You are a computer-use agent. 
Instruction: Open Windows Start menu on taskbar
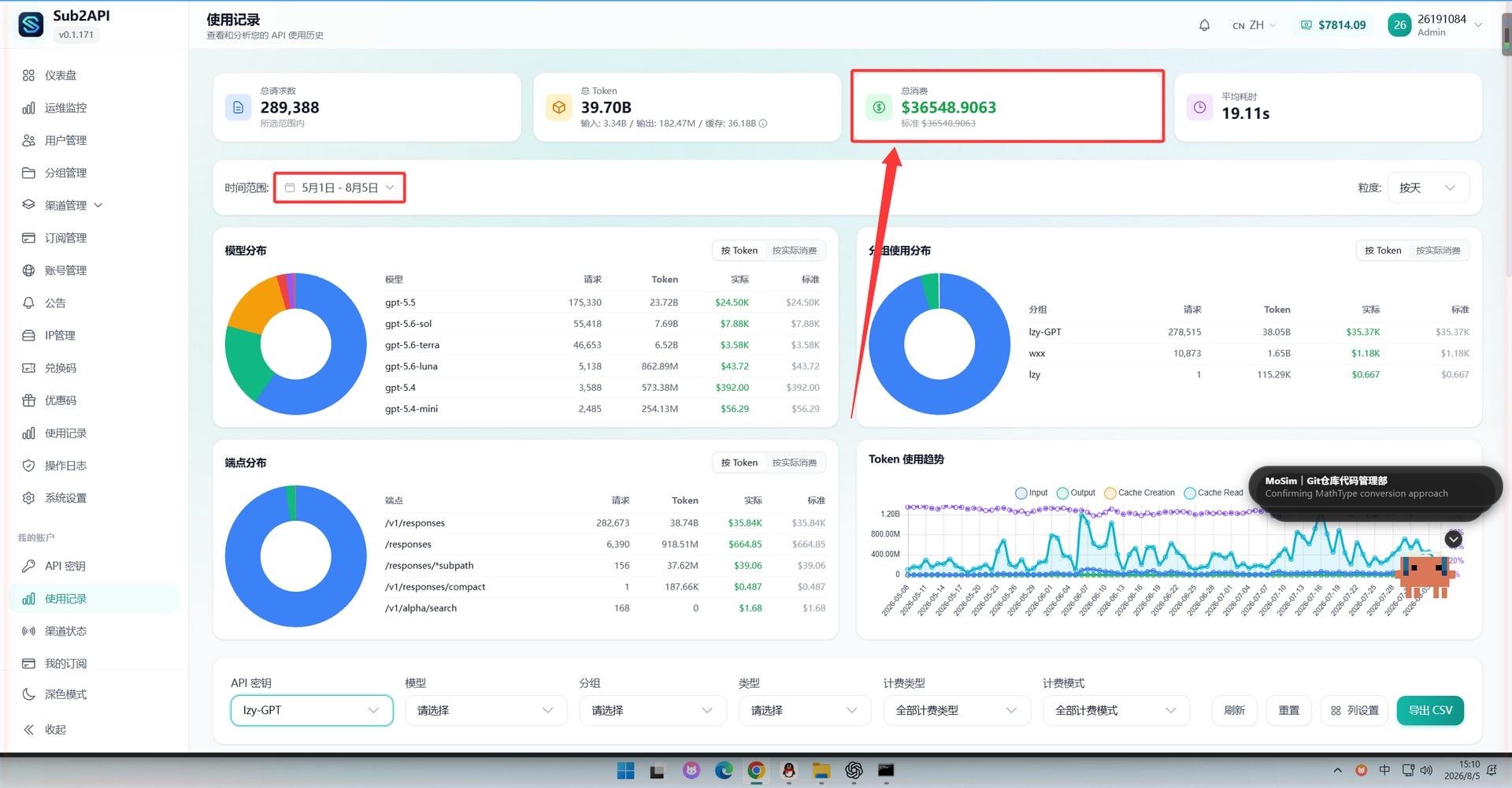(626, 771)
